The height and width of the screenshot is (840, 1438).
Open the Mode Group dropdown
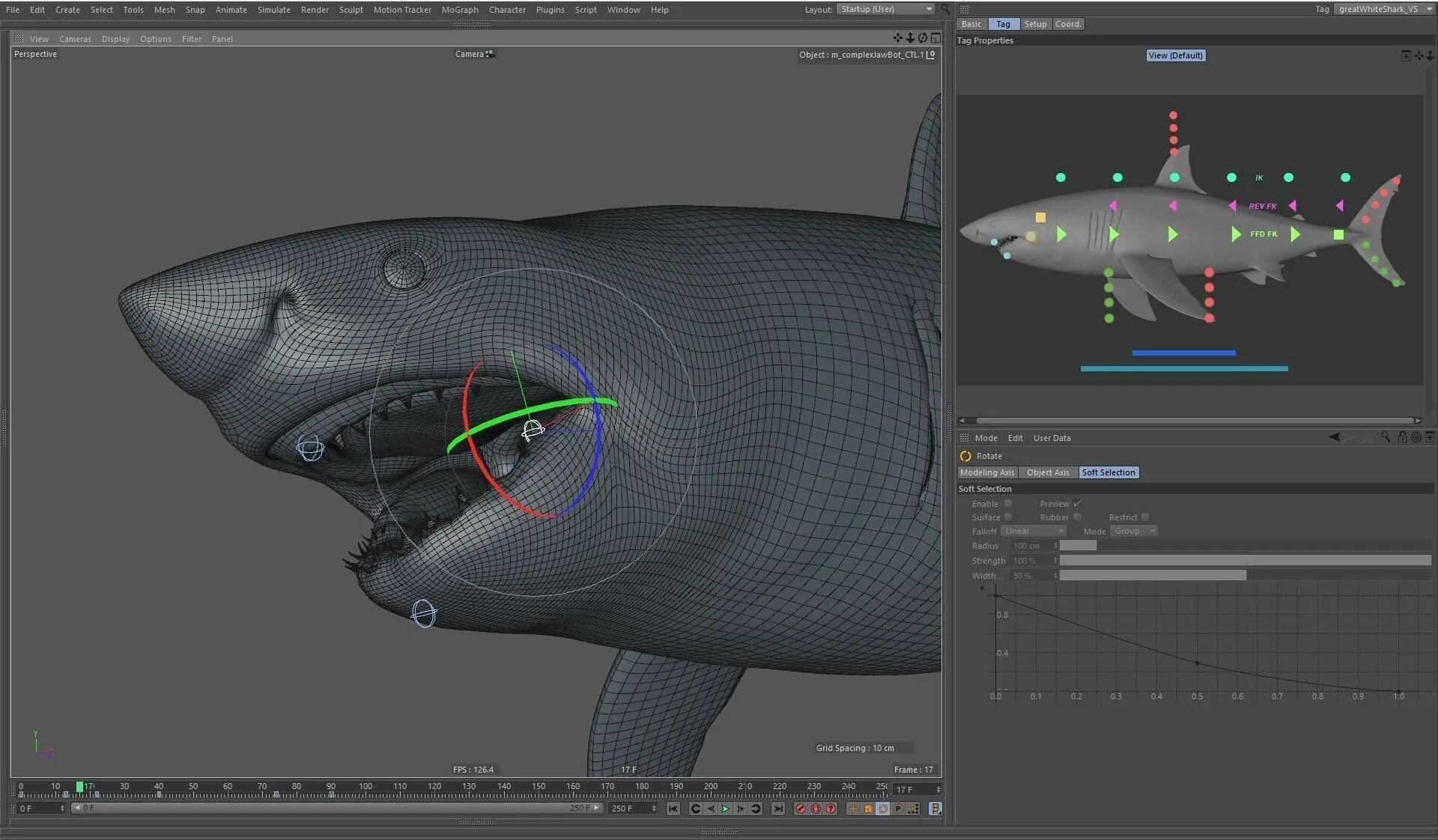point(1134,532)
